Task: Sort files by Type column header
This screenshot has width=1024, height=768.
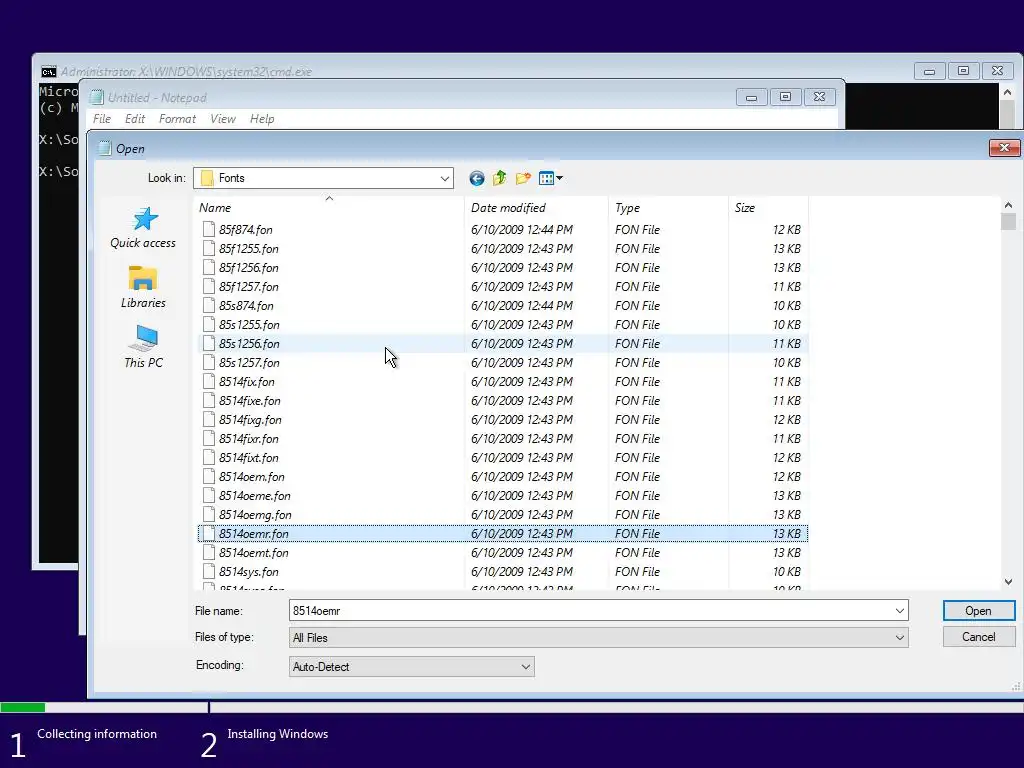Action: [x=668, y=208]
